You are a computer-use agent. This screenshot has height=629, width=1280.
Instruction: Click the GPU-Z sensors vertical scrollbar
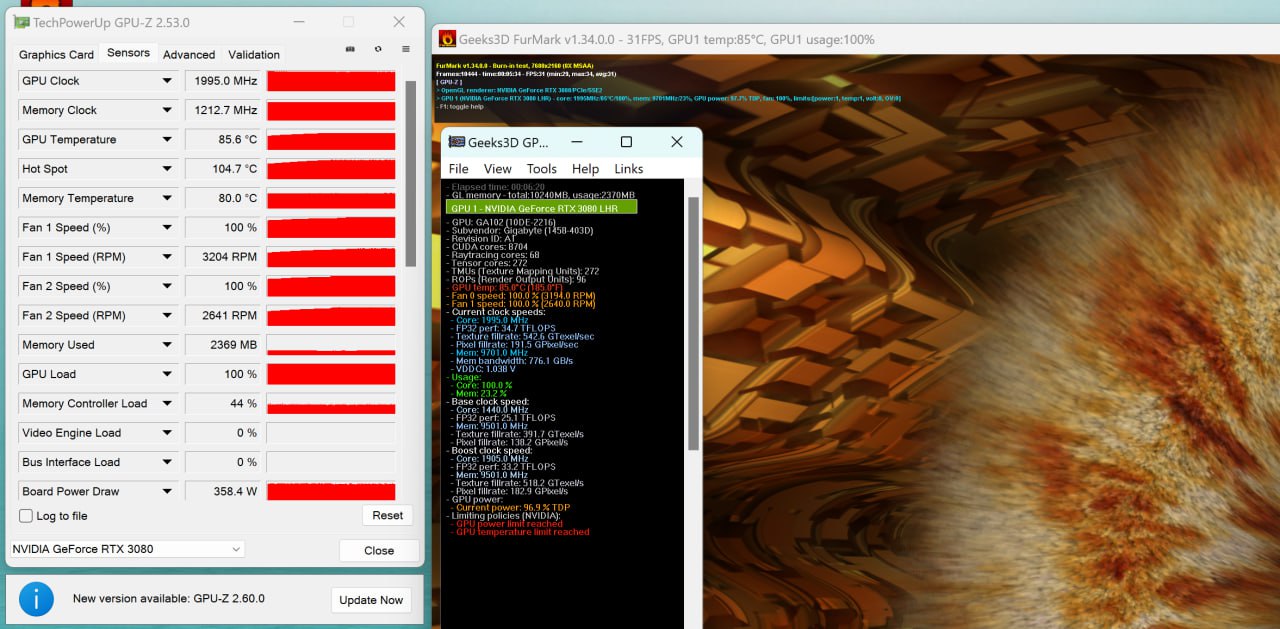tap(410, 175)
